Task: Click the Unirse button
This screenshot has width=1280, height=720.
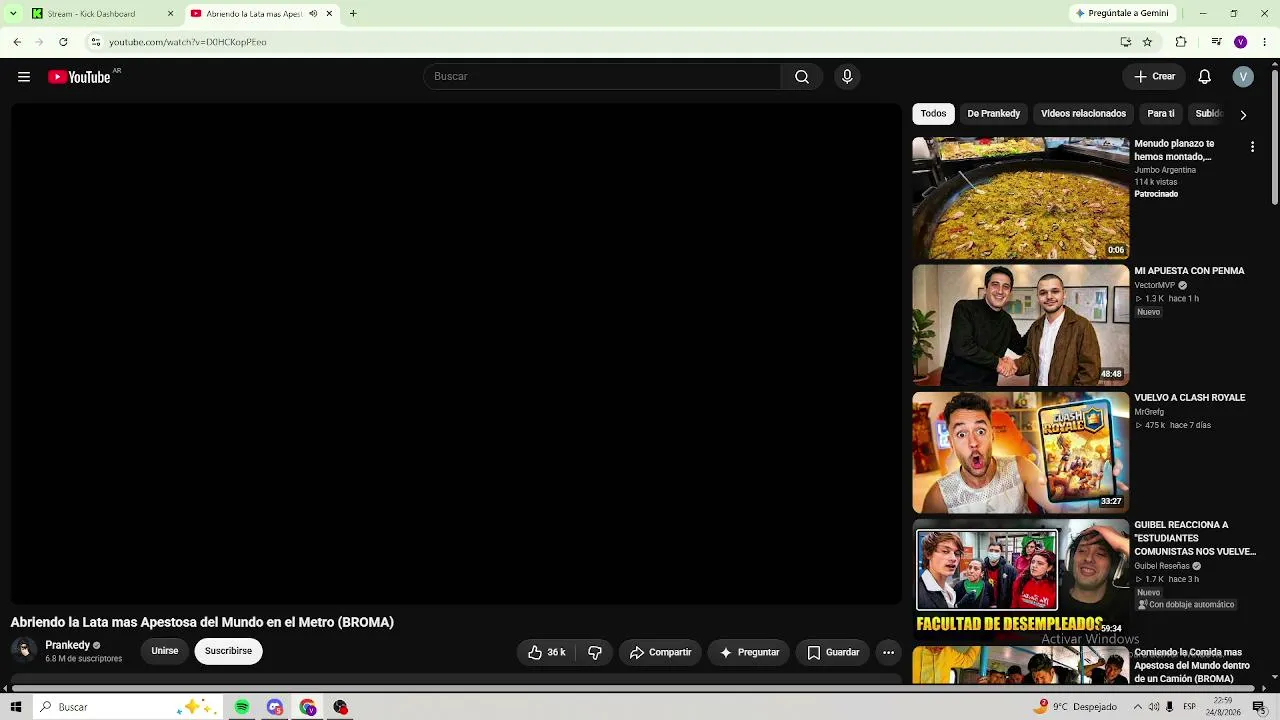Action: point(165,651)
